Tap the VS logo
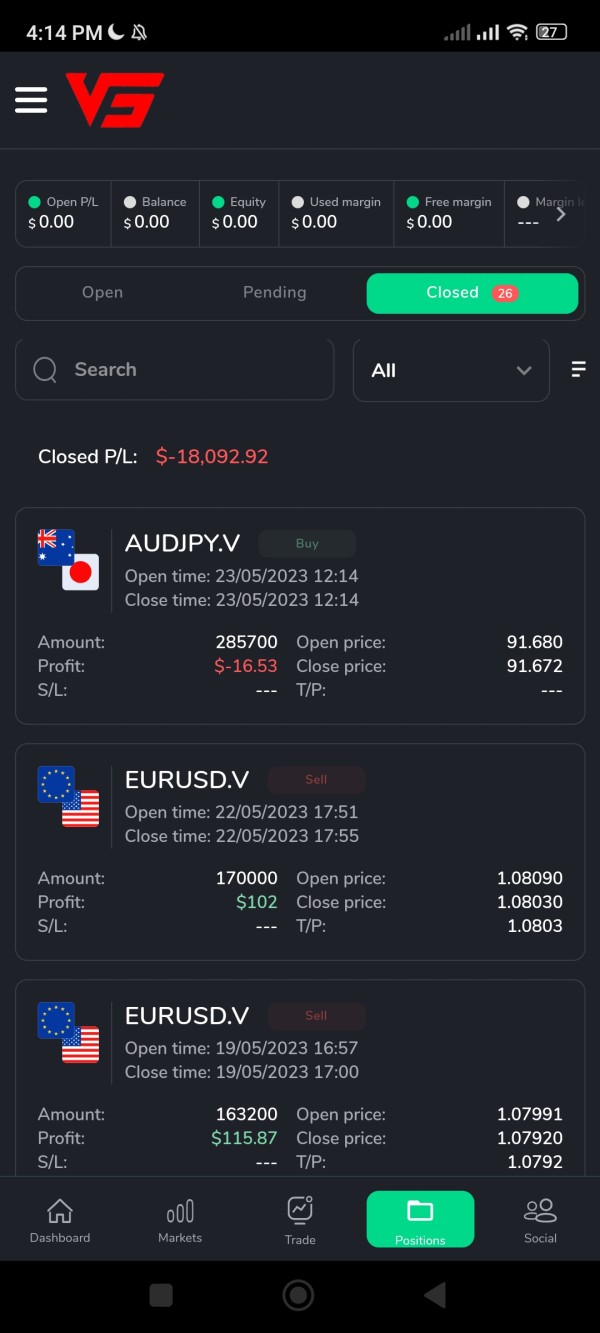 tap(115, 100)
